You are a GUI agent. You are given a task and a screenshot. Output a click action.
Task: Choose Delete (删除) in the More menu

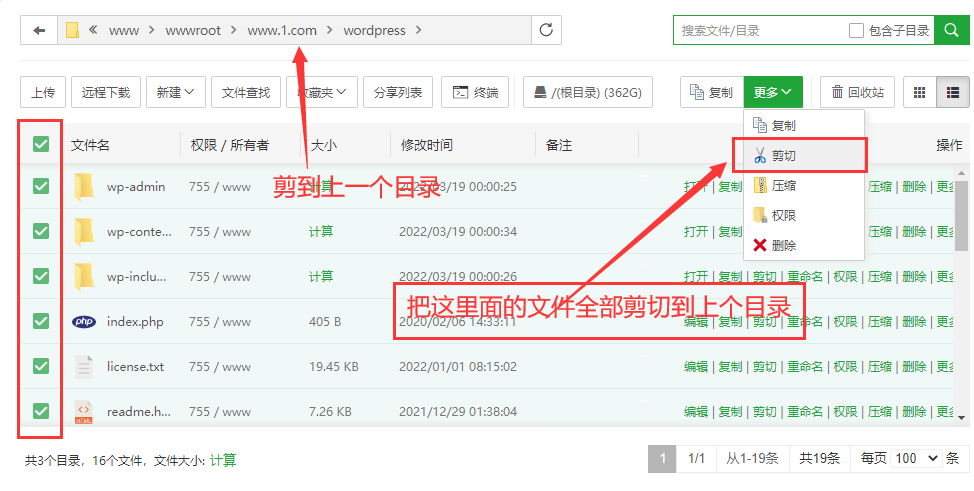(804, 245)
